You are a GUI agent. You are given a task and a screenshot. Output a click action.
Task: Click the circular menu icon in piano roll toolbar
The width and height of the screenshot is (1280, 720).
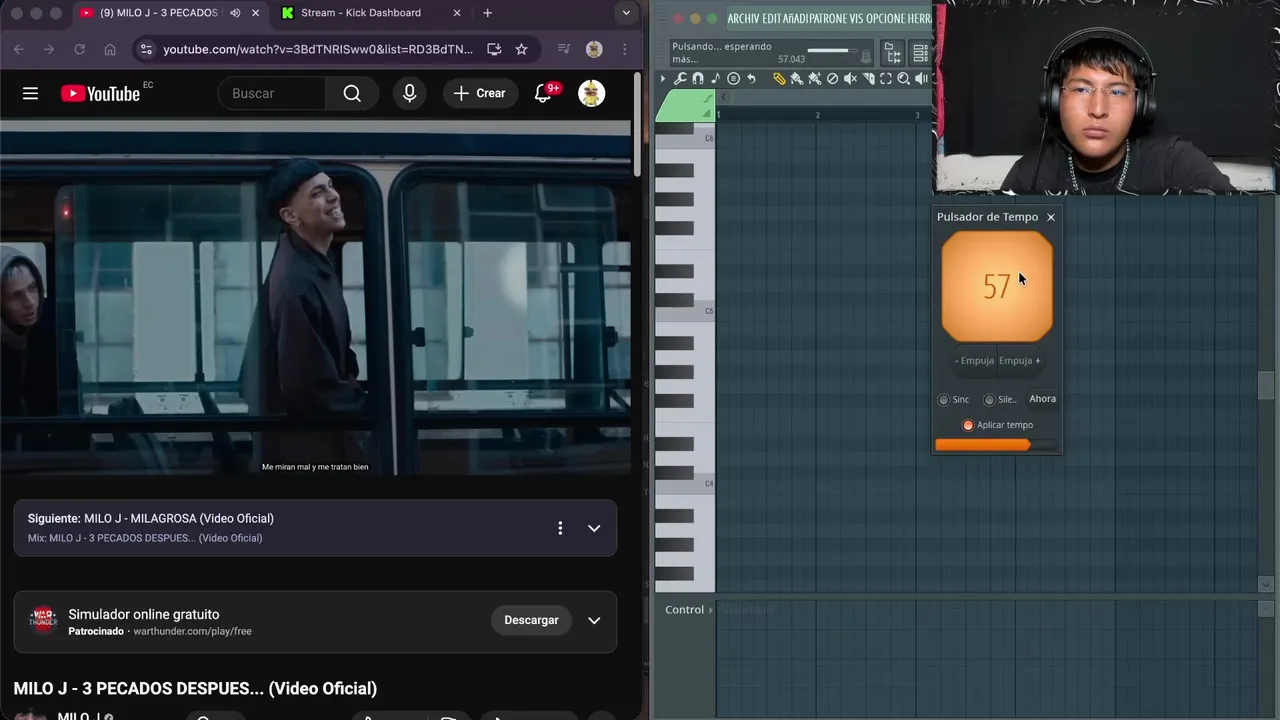pyautogui.click(x=733, y=78)
